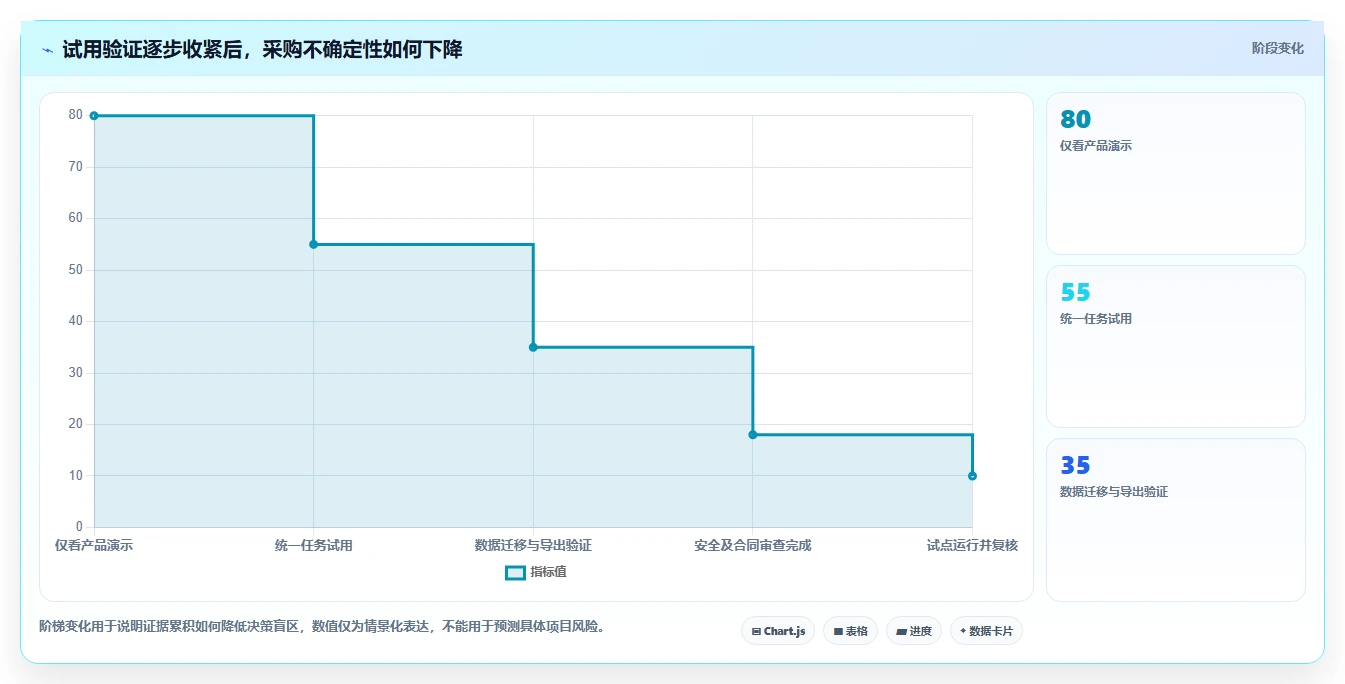Viewport: 1345px width, 684px height.
Task: Click the y-axis label 0
Action: (x=79, y=527)
